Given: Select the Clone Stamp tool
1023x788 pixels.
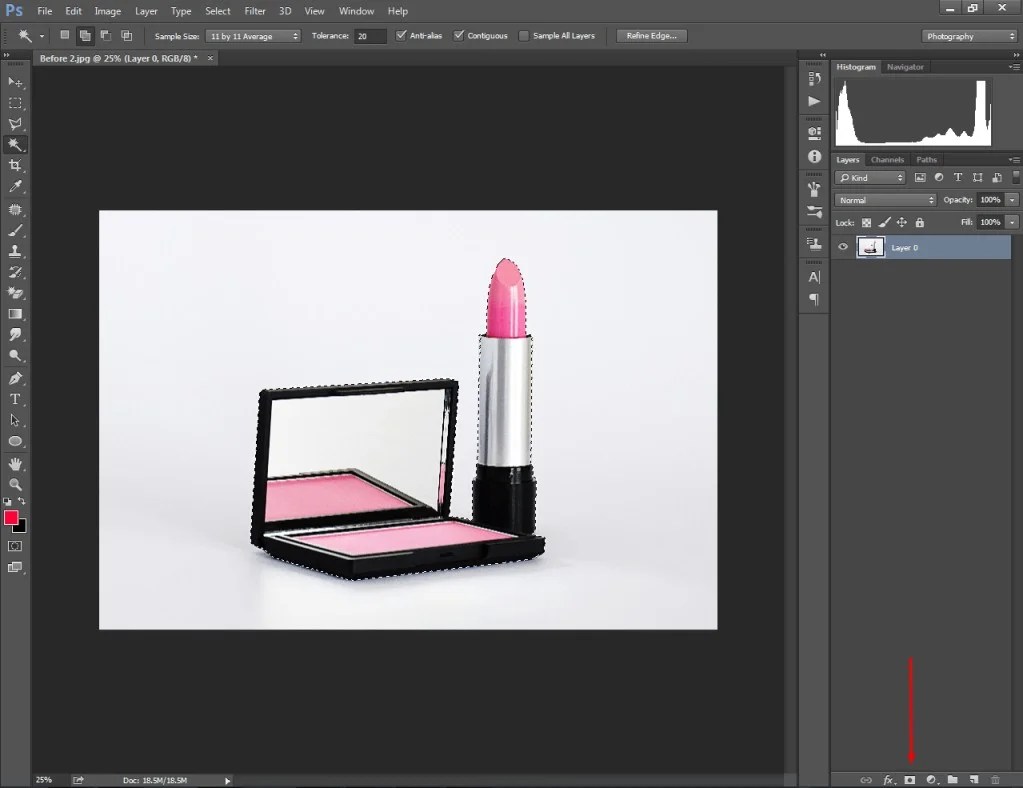Looking at the screenshot, I should click(15, 251).
